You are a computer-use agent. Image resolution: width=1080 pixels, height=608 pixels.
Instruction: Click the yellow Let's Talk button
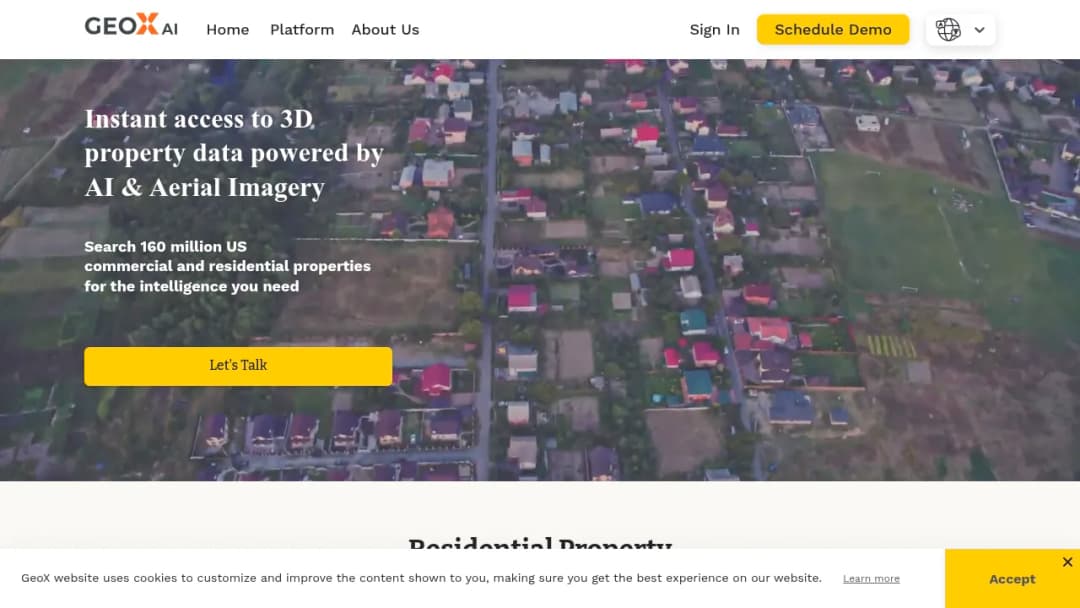(238, 366)
